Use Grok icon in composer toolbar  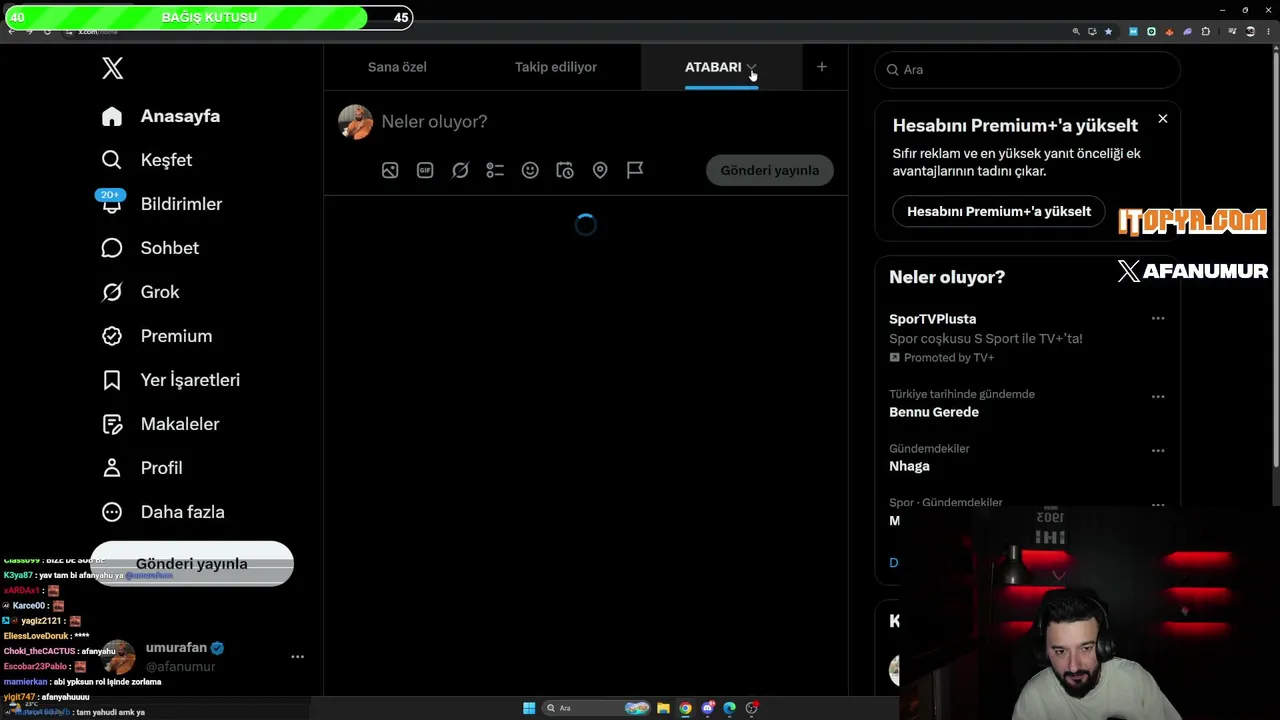tap(460, 170)
